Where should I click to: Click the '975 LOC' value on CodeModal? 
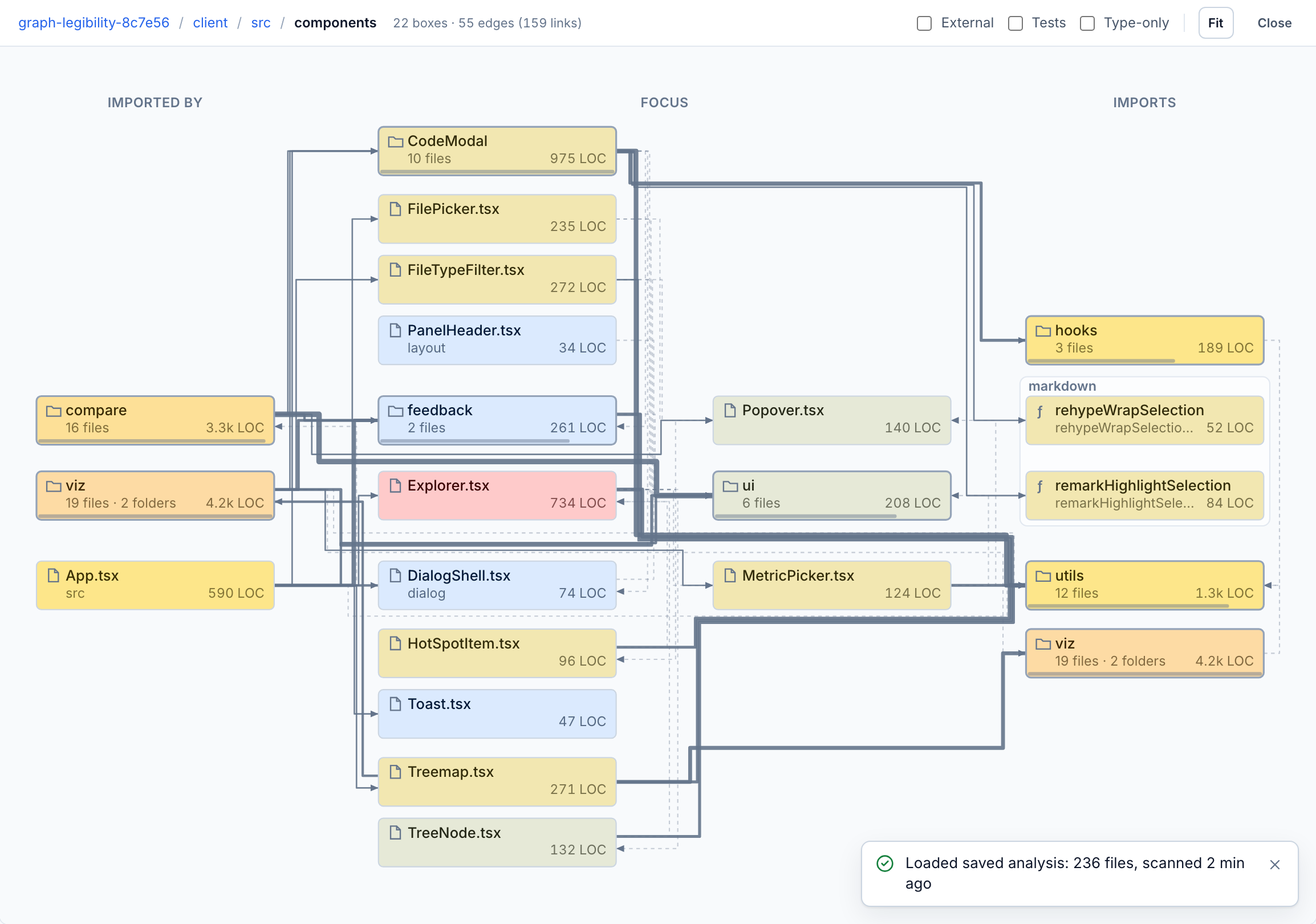pyautogui.click(x=578, y=159)
